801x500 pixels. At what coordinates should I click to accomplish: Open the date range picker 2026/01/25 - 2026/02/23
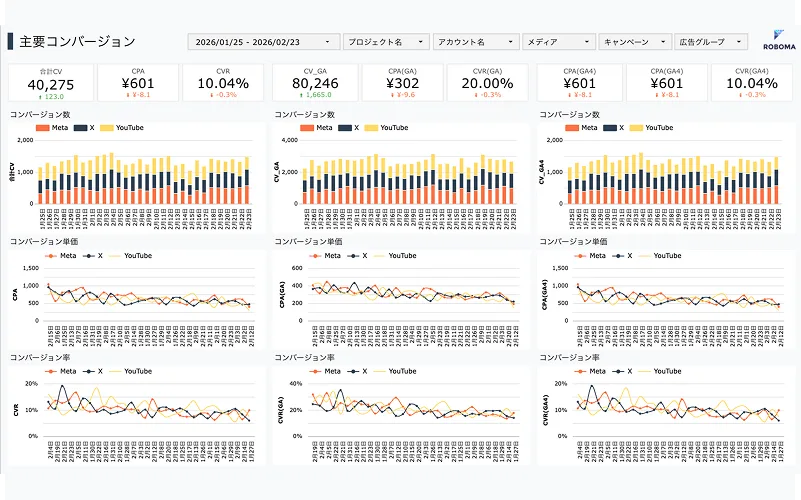[263, 42]
